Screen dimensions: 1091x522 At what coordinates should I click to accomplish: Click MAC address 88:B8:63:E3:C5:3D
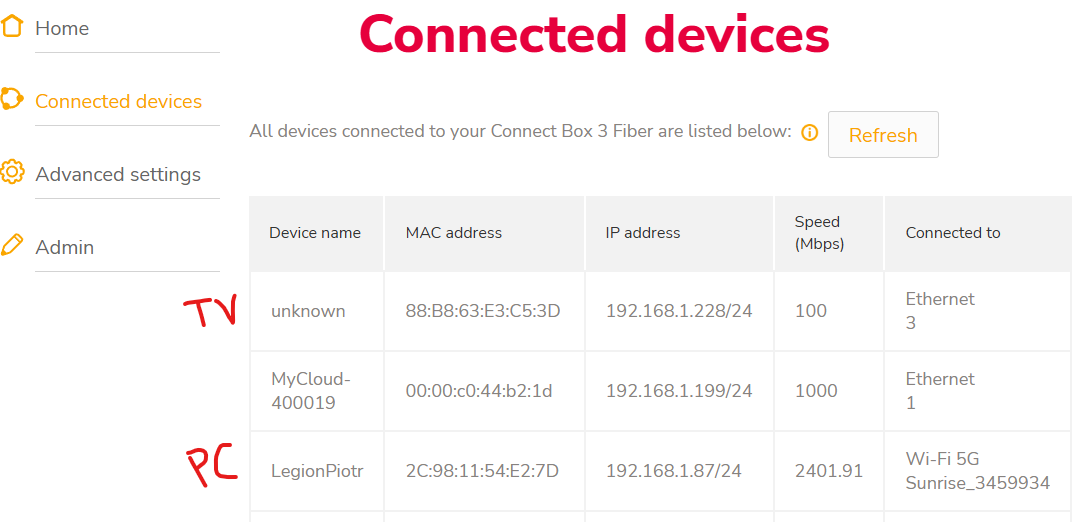(483, 311)
